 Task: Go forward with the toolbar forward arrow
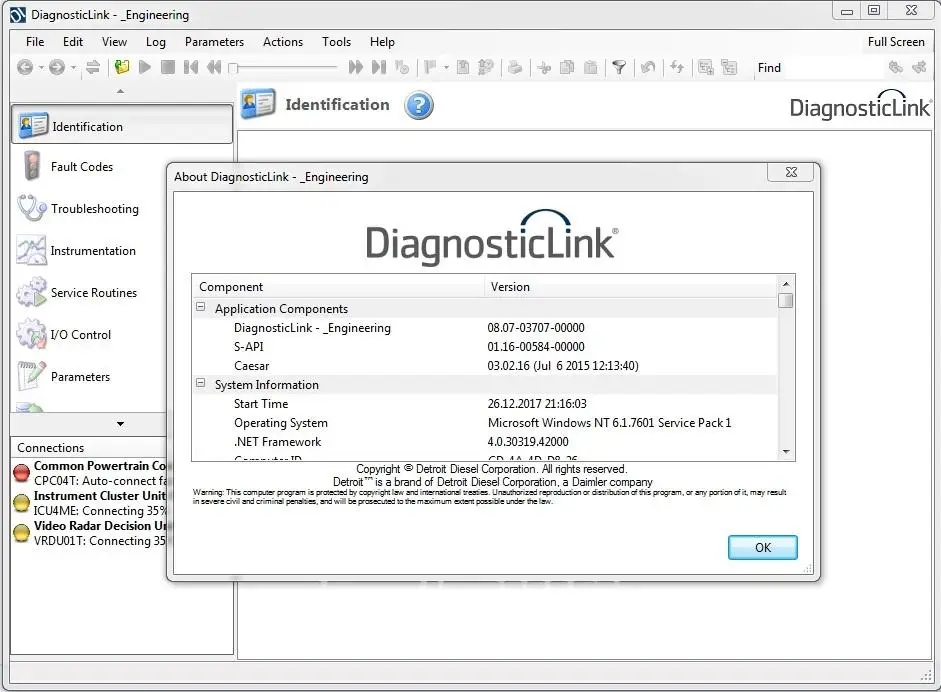pyautogui.click(x=57, y=67)
